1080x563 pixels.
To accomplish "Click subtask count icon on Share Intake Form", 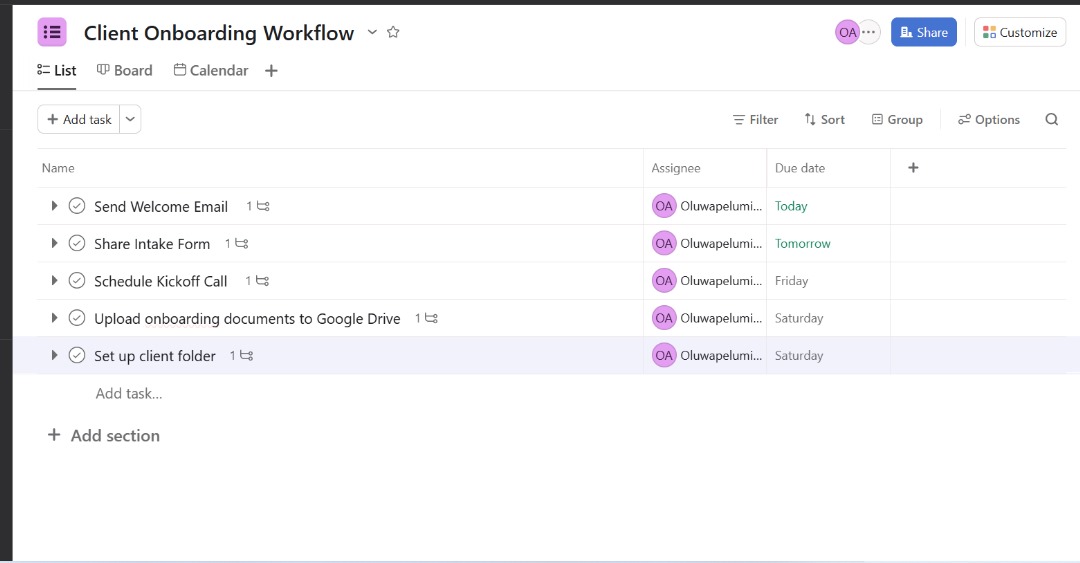I will (236, 243).
